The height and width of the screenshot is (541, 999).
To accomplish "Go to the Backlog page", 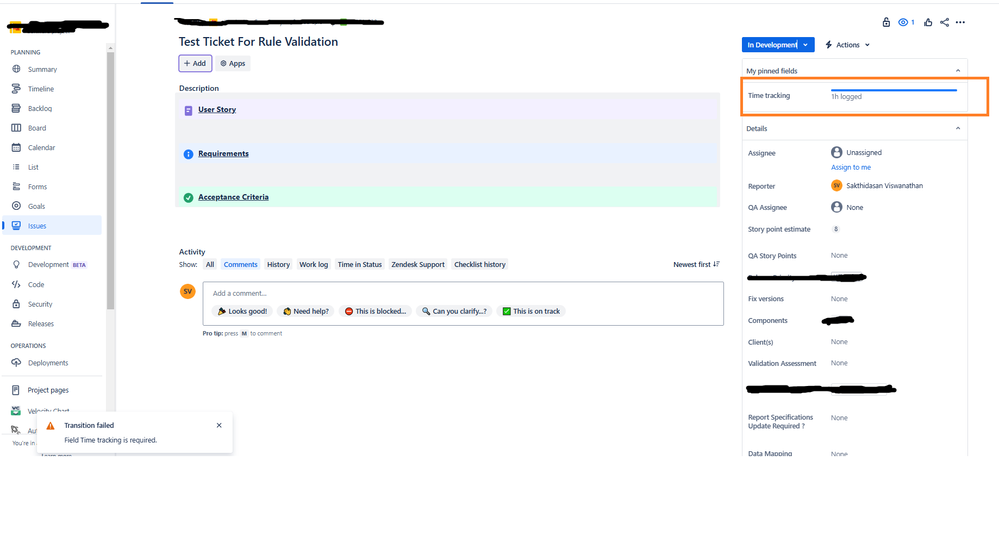I will 40,109.
